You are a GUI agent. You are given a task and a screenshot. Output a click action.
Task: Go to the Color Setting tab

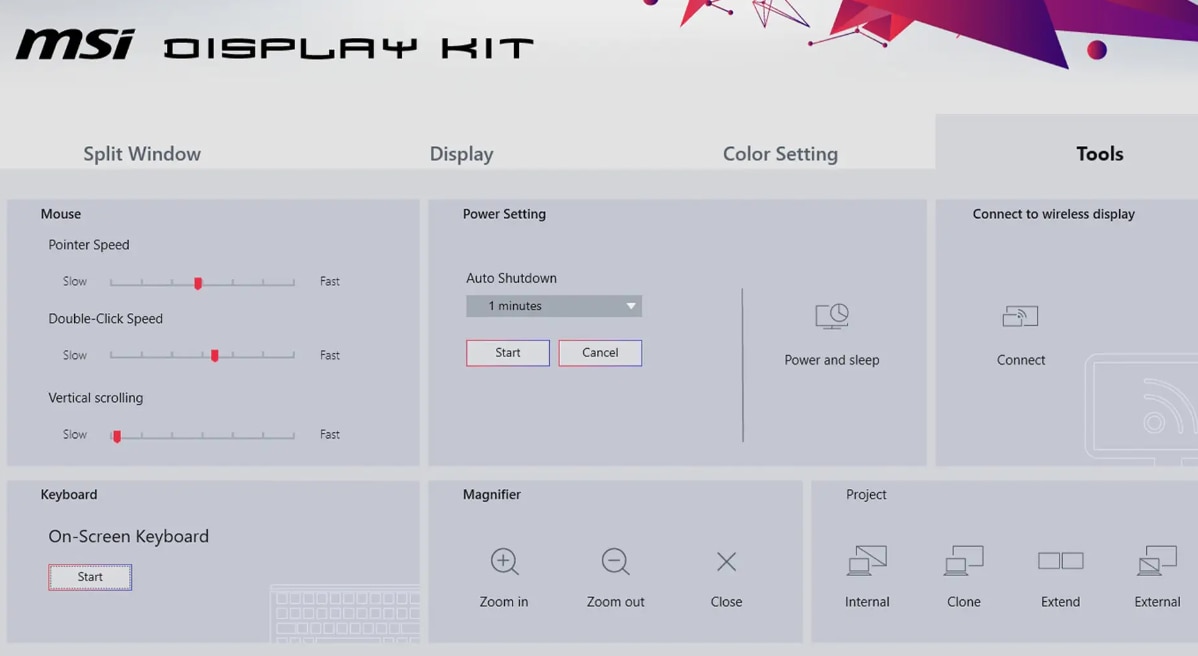click(x=780, y=153)
